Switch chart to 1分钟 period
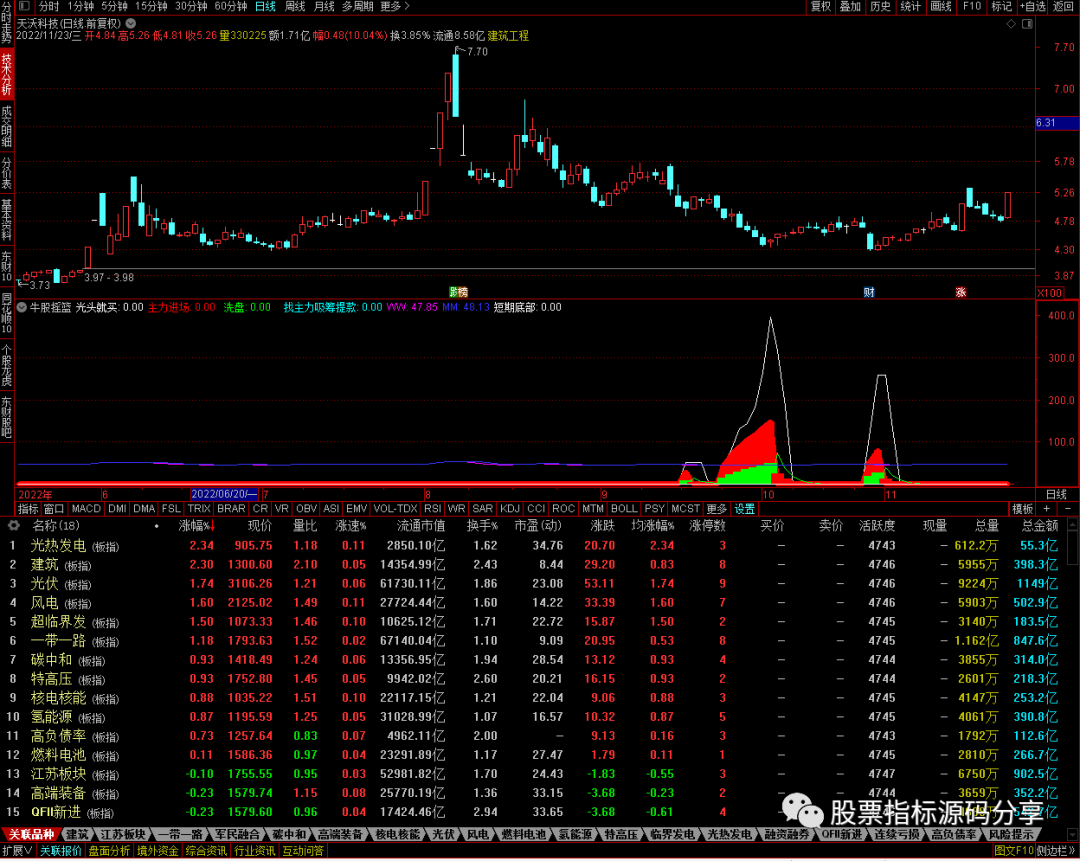 coord(81,6)
